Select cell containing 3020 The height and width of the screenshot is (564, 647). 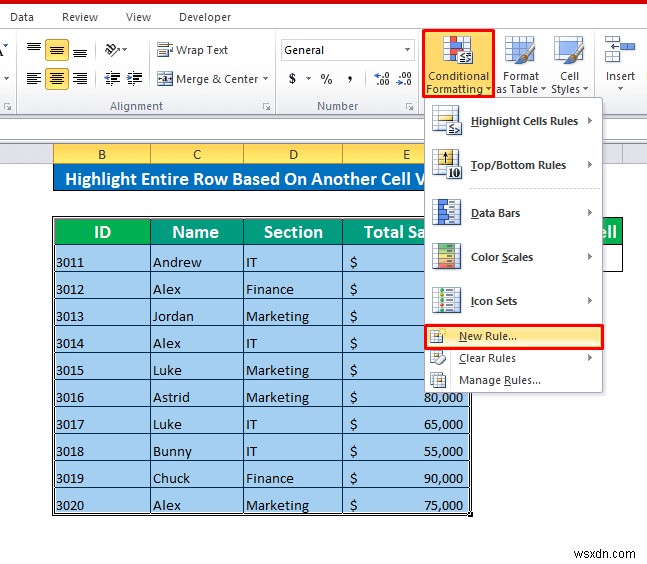tap(102, 501)
